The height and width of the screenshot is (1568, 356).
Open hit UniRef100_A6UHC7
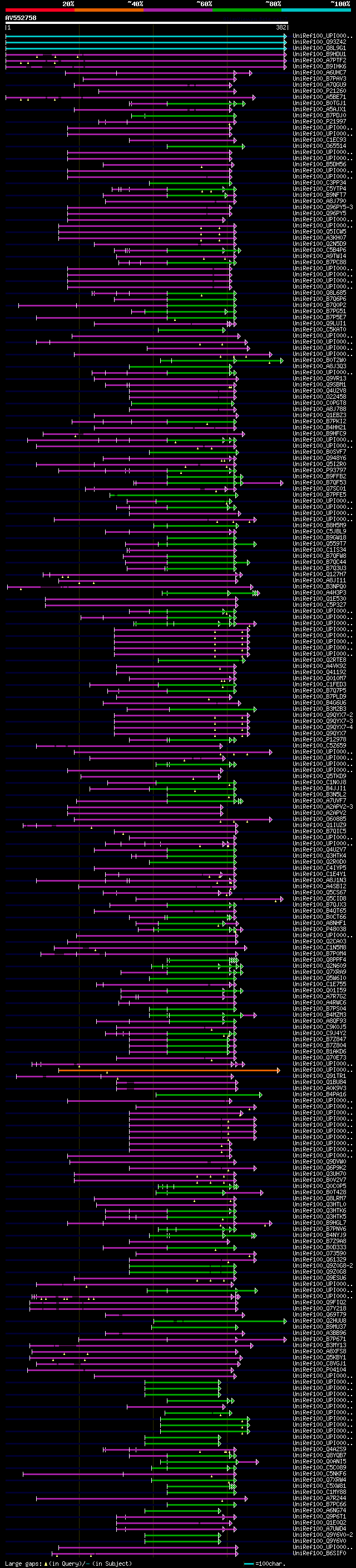coord(319,72)
